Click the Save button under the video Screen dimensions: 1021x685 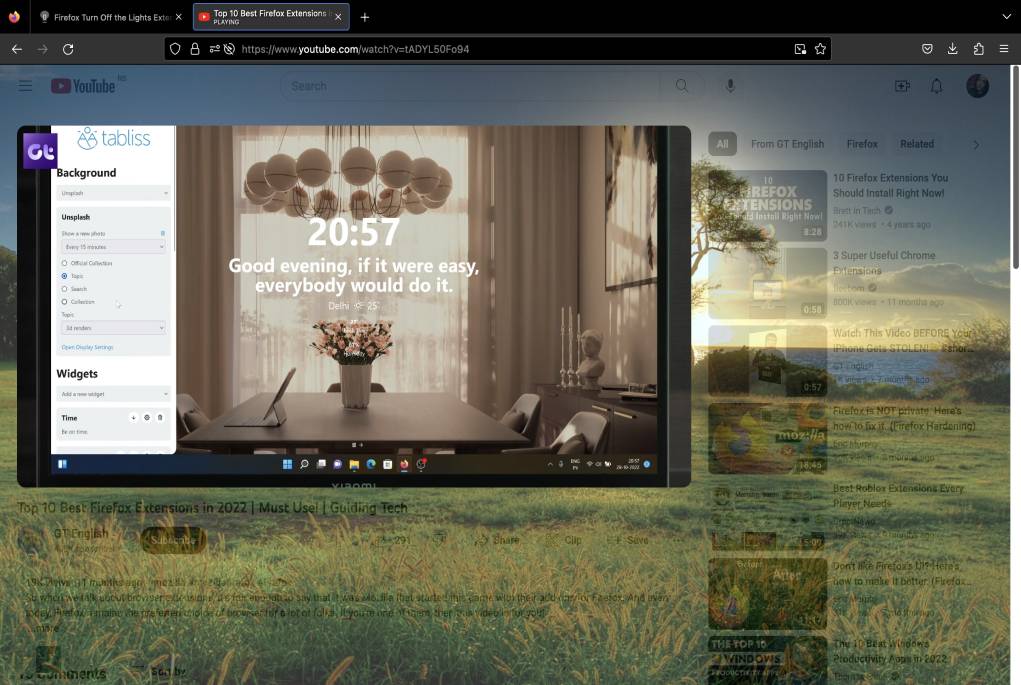pyautogui.click(x=628, y=540)
